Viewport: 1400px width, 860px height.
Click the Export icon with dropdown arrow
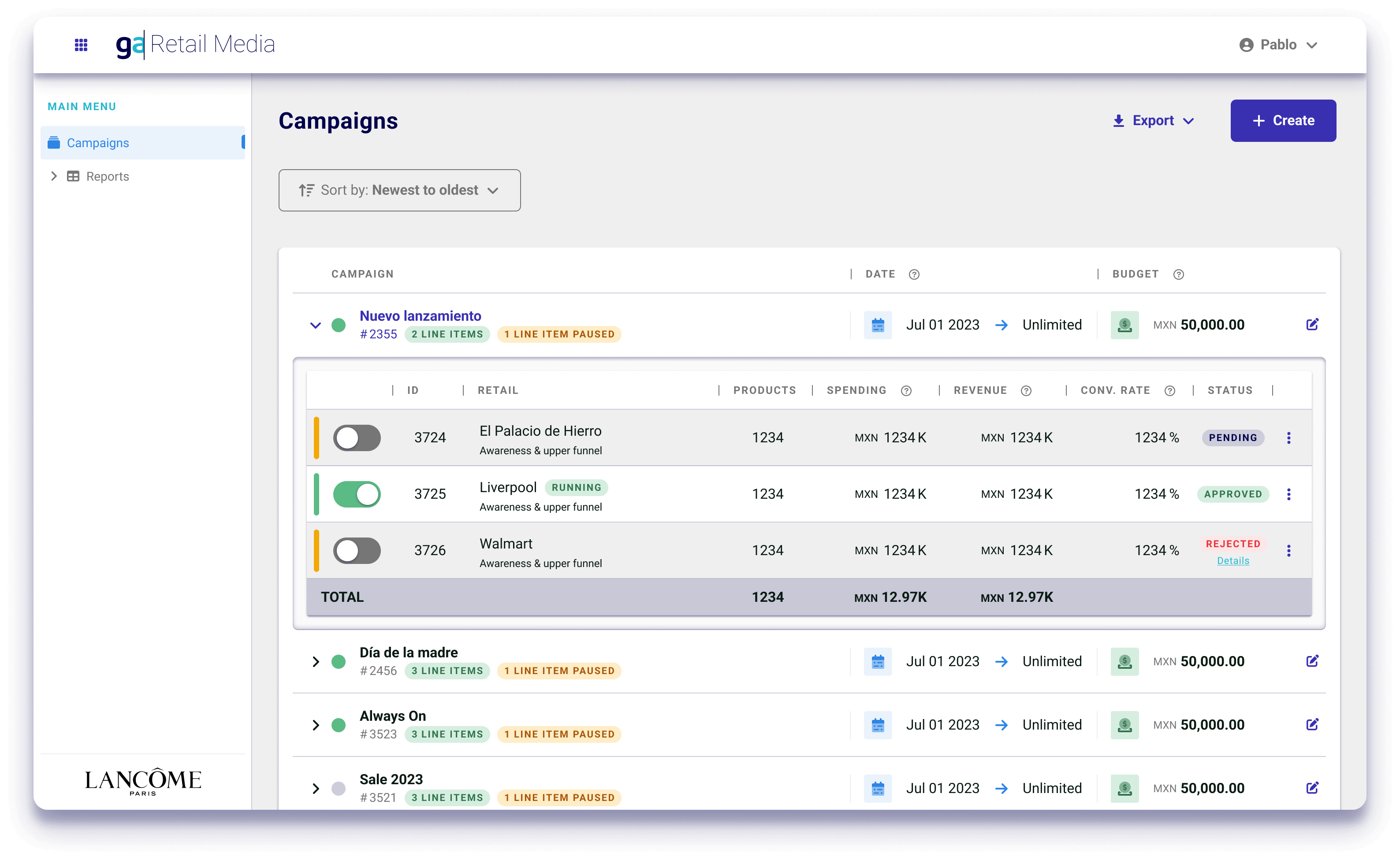point(1155,120)
